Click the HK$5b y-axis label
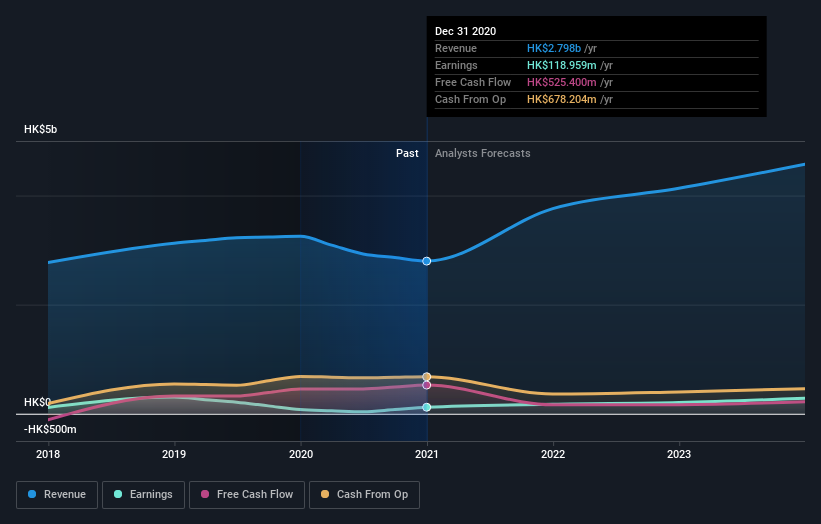Image resolution: width=821 pixels, height=524 pixels. pos(40,129)
